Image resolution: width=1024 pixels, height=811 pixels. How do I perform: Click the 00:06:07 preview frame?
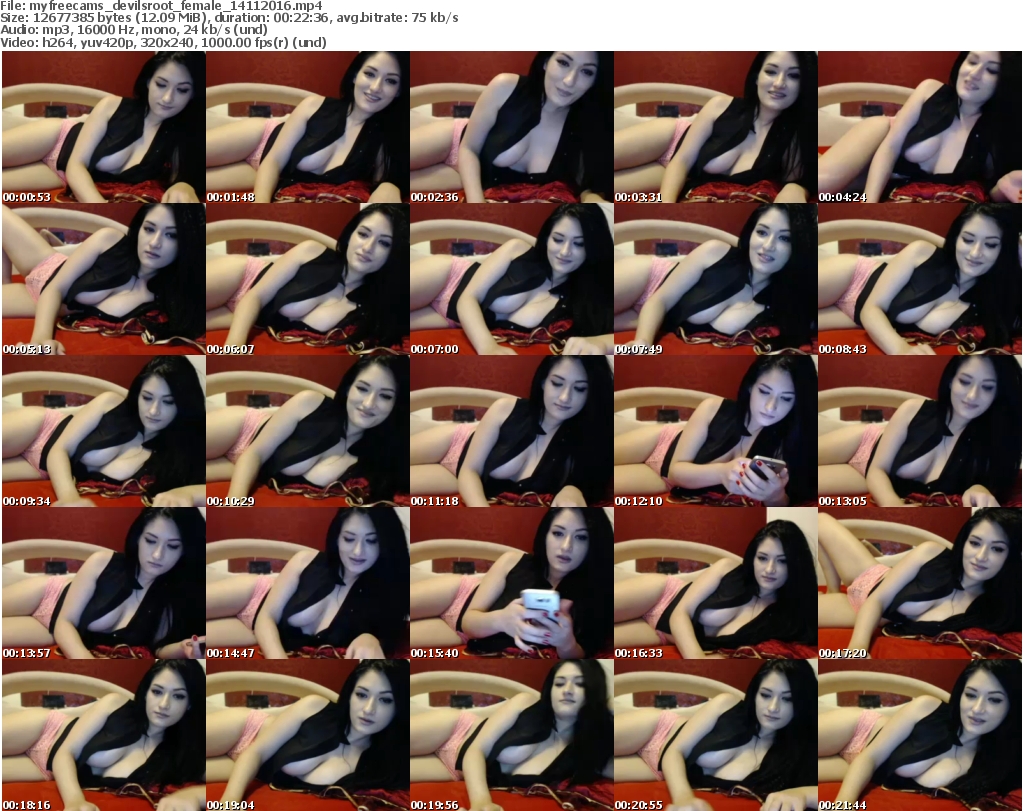coord(307,279)
